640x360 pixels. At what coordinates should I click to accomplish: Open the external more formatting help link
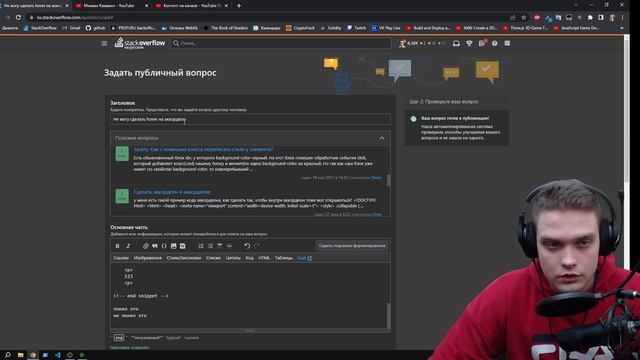[304, 258]
